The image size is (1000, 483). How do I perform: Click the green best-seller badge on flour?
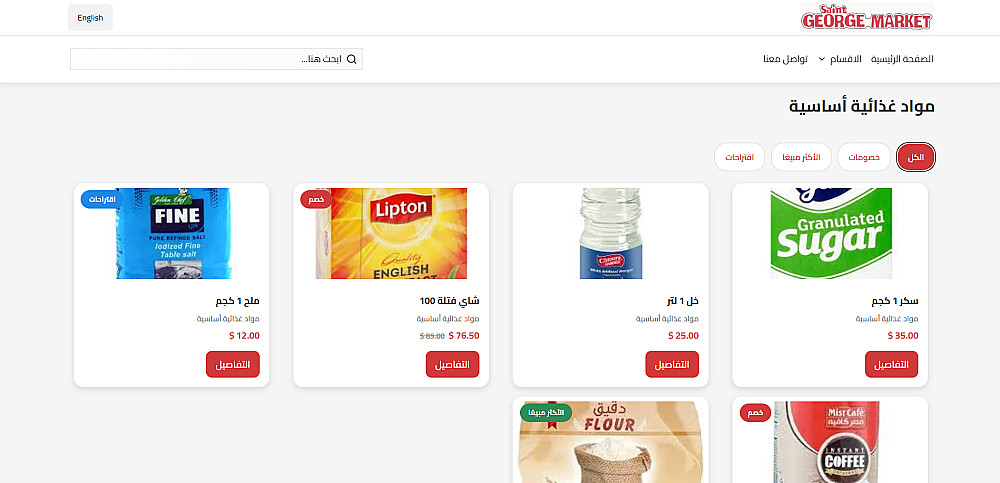click(x=546, y=412)
